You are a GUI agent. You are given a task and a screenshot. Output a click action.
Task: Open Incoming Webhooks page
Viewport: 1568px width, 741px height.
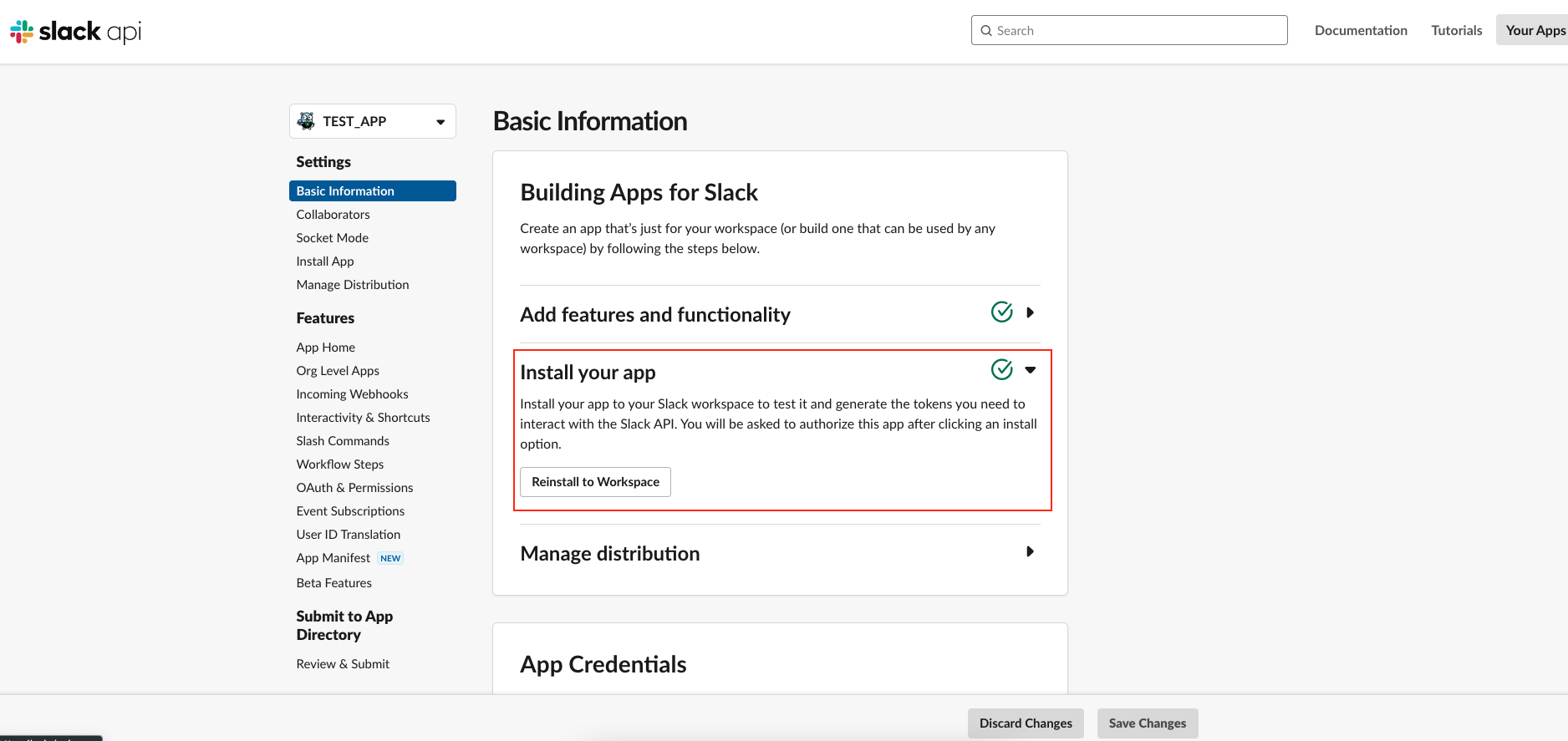point(352,394)
